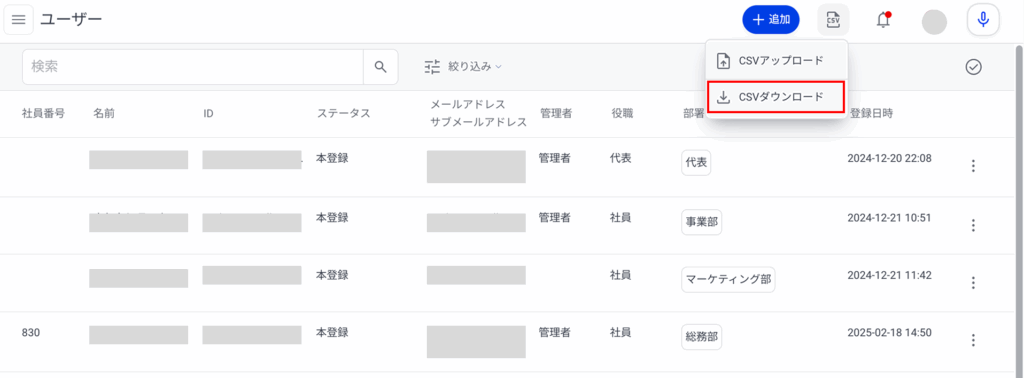Open the gray user avatar
The image size is (1024, 378).
934,22
